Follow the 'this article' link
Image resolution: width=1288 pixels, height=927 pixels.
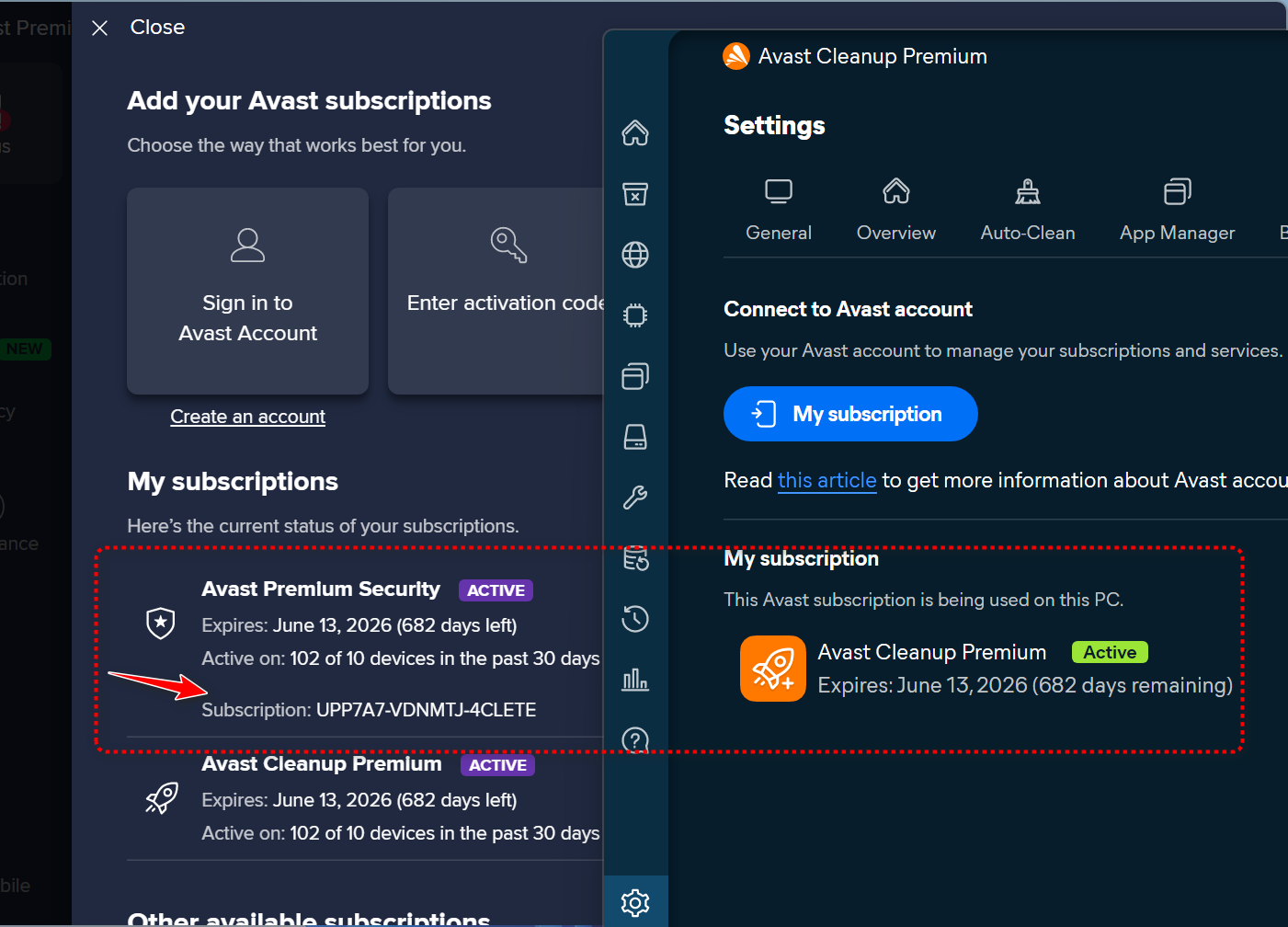coord(827,480)
